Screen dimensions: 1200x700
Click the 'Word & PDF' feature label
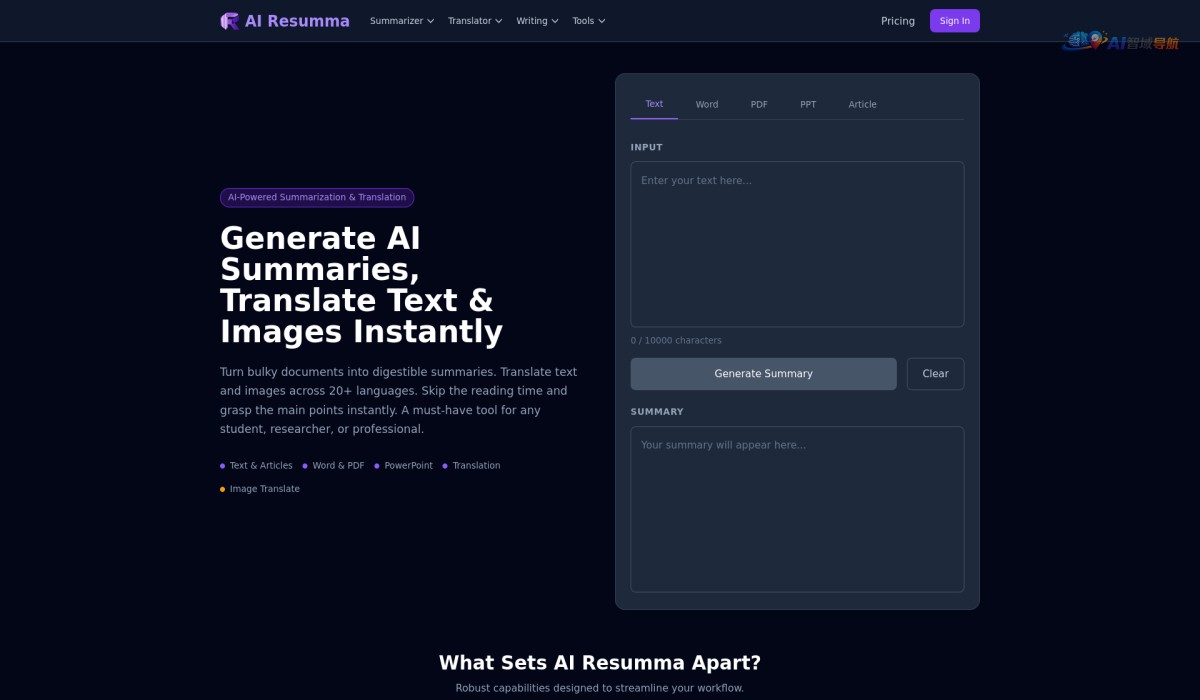[338, 466]
